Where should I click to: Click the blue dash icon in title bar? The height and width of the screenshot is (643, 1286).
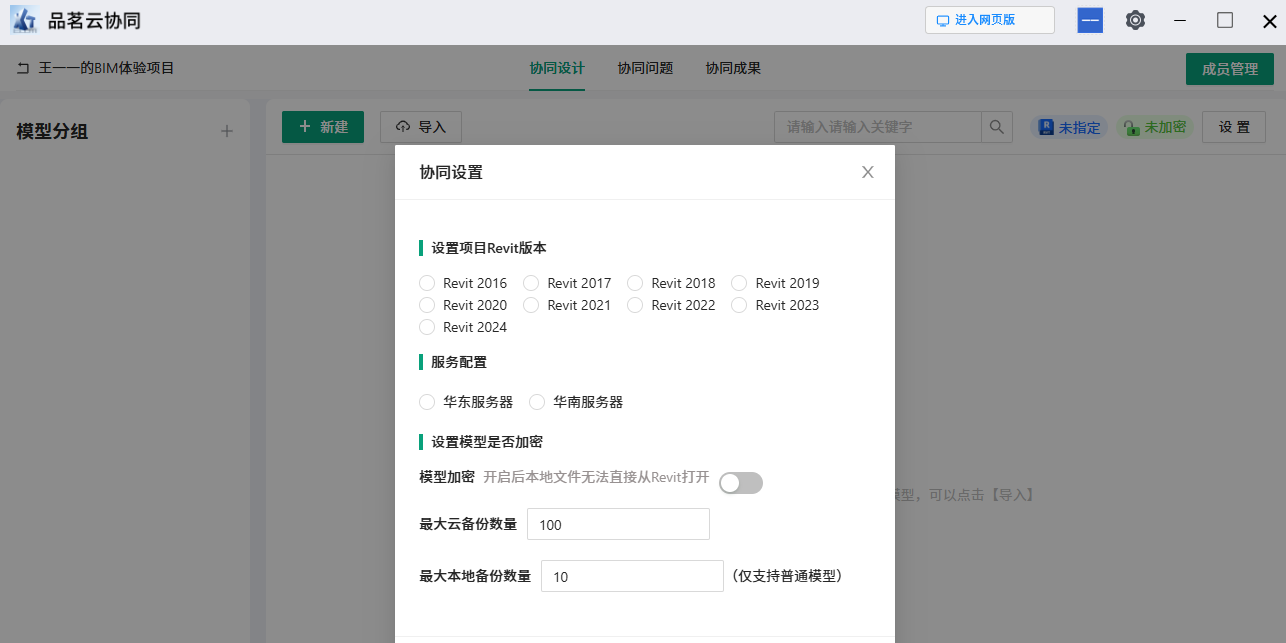click(x=1090, y=20)
